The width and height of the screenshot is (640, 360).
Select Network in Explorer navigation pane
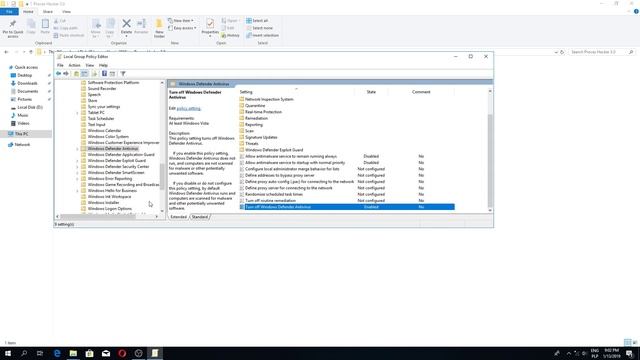[x=22, y=144]
